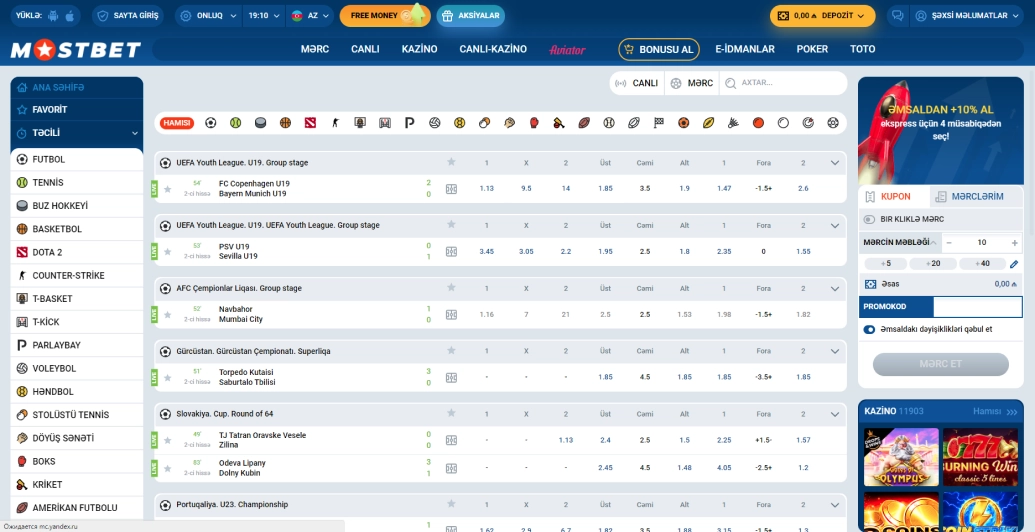Open the POKER main menu item
Screen dimensions: 1035x532
(x=812, y=49)
